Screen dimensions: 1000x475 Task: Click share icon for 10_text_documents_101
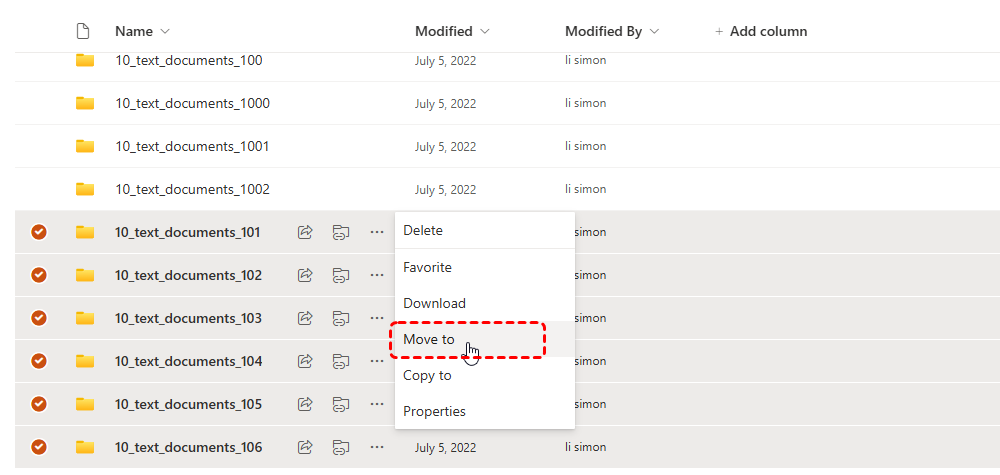pos(306,232)
